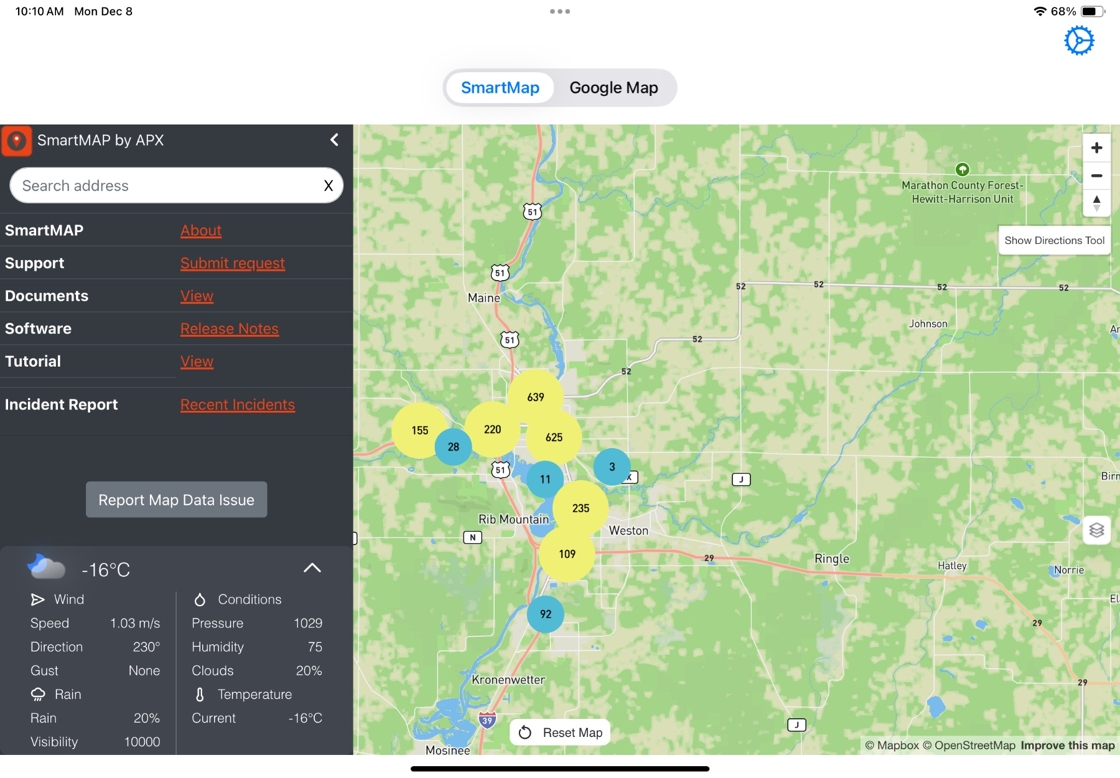Click the Weston map label
This screenshot has width=1120, height=778.
[629, 531]
